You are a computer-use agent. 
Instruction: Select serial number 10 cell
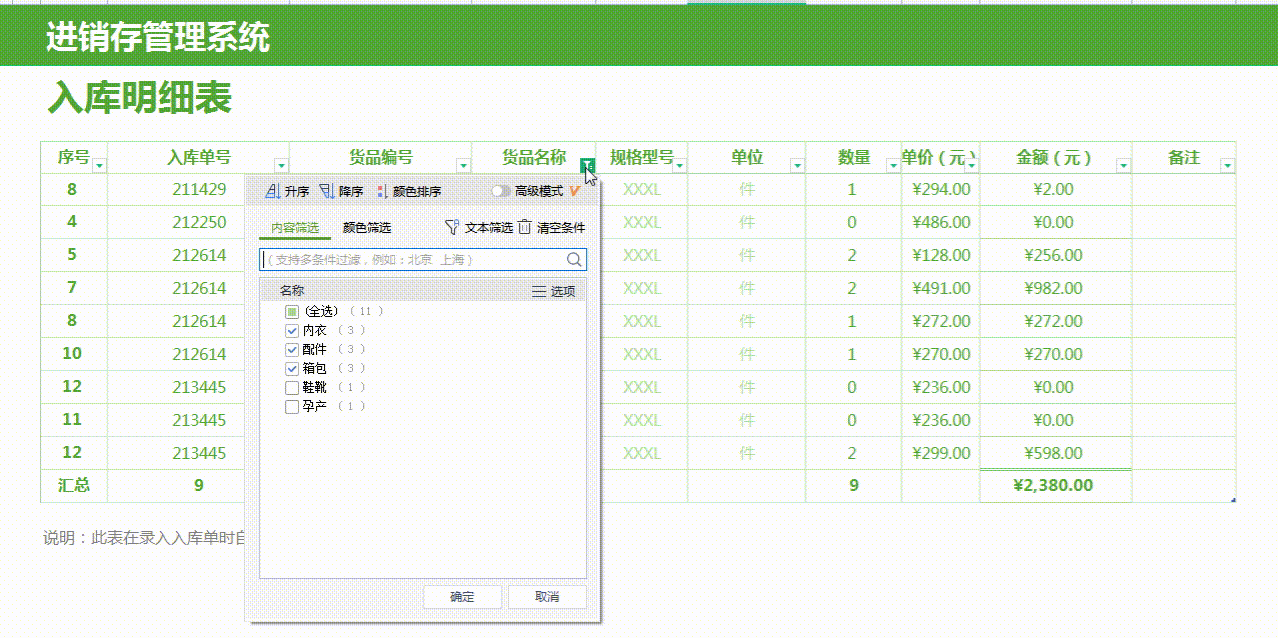[72, 354]
